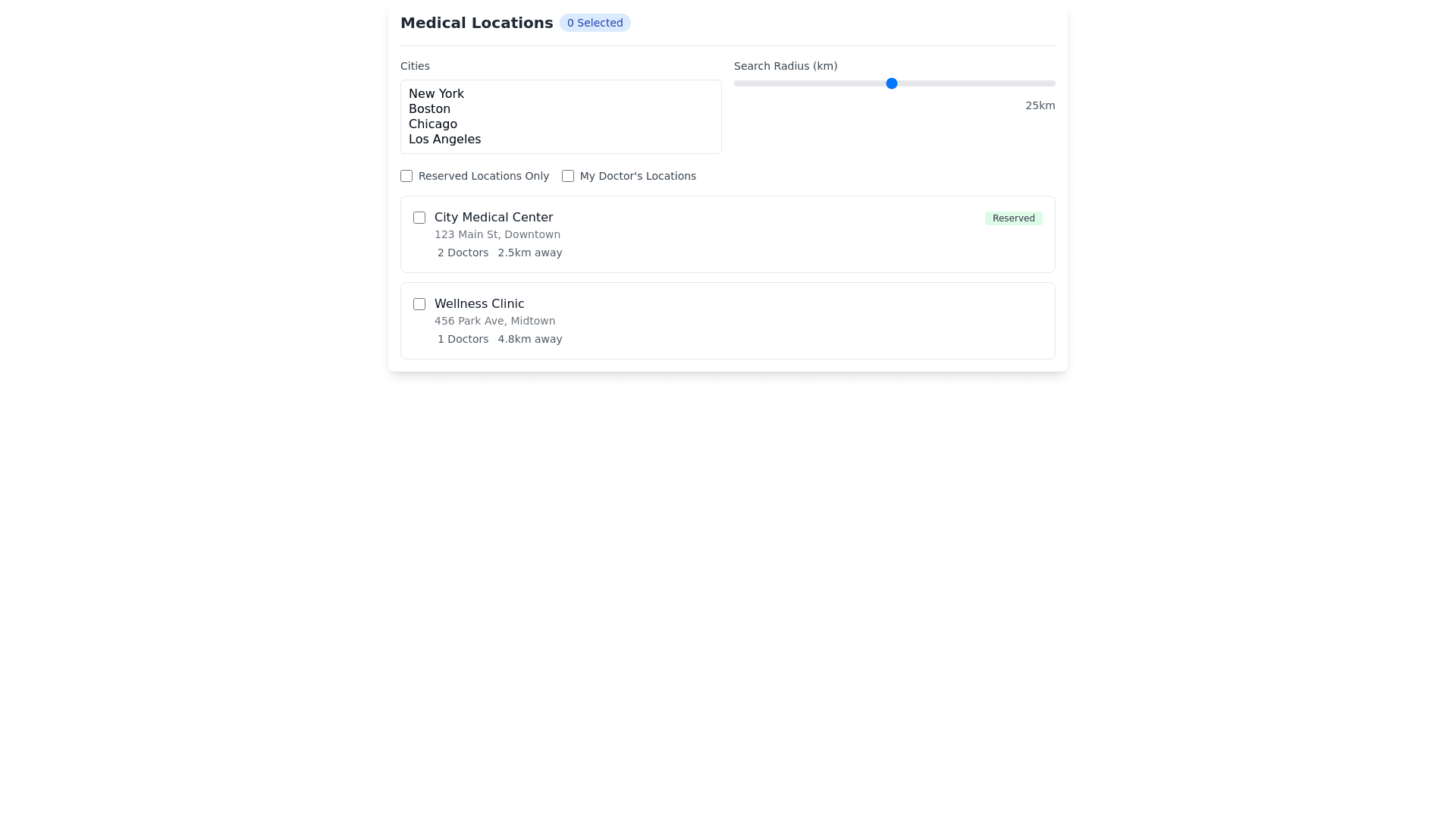The image size is (1456, 819).
Task: Click the 0 Selected badge
Action: 595,23
